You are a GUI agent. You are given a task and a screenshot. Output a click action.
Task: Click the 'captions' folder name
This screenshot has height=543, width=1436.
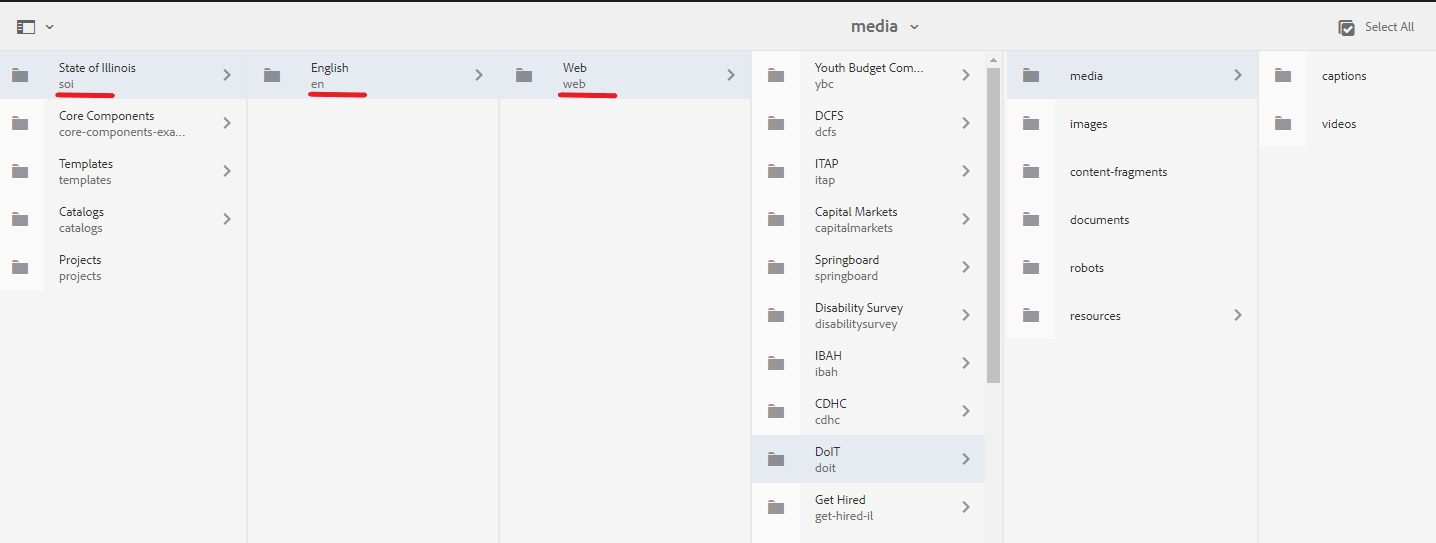click(x=1344, y=76)
